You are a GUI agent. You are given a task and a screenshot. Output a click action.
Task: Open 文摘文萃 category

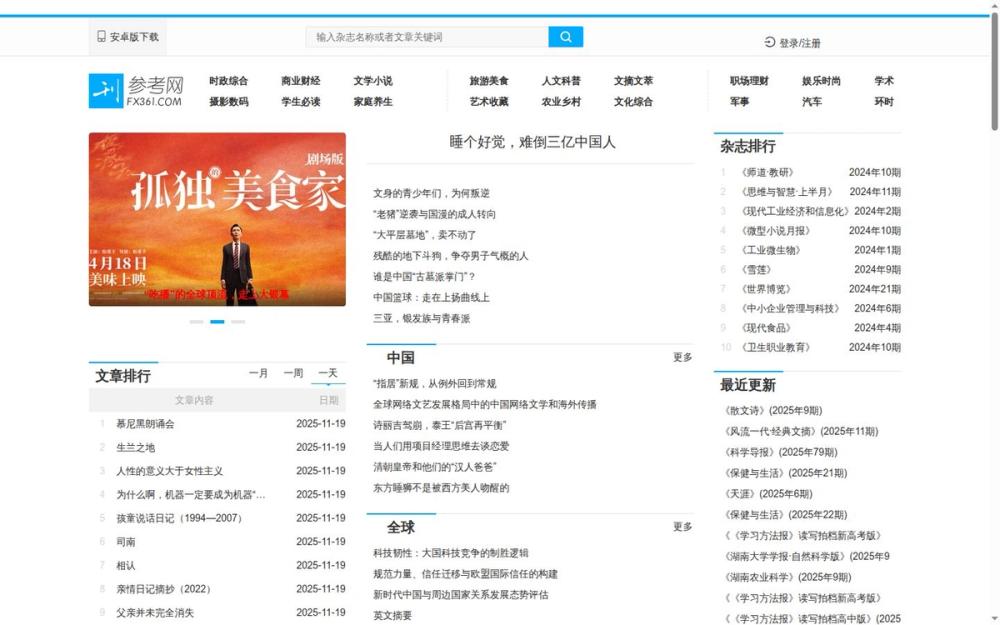(x=633, y=81)
